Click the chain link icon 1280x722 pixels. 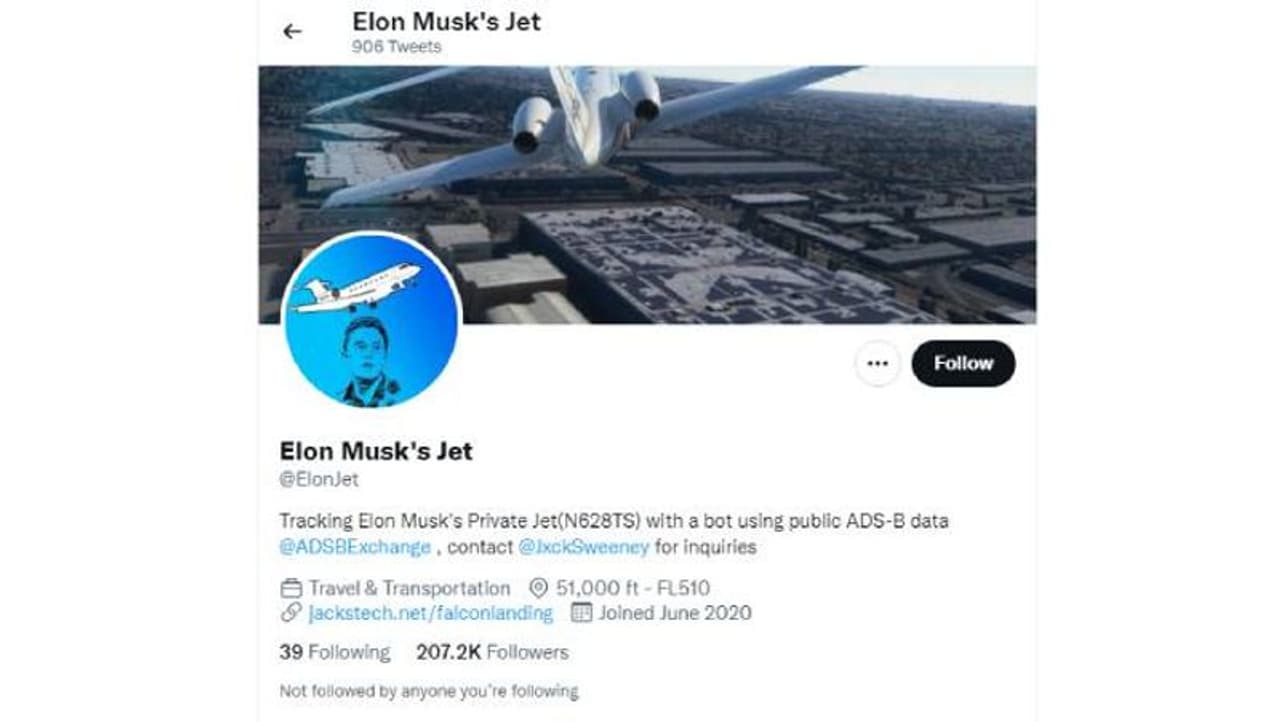click(291, 613)
